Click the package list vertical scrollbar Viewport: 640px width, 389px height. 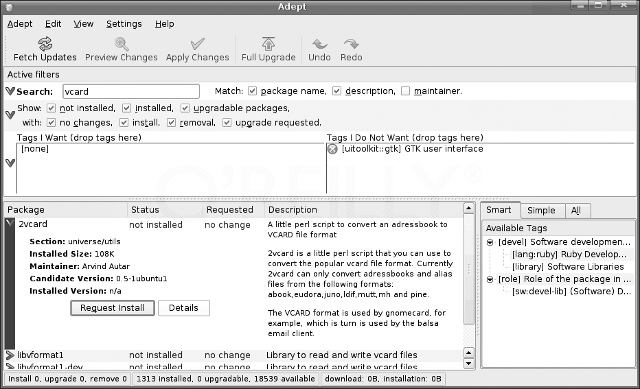pos(469,270)
